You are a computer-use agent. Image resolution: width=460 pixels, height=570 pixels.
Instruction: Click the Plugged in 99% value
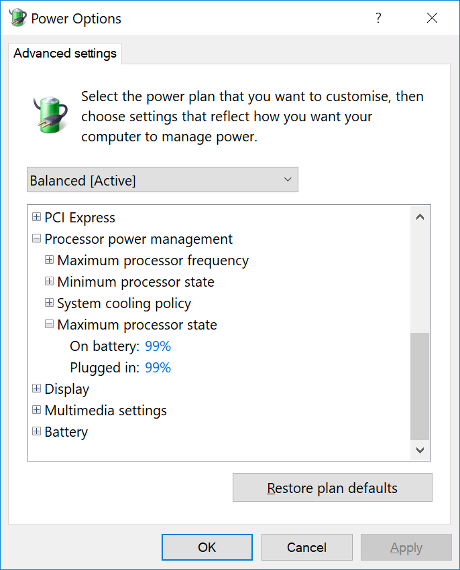(x=158, y=368)
